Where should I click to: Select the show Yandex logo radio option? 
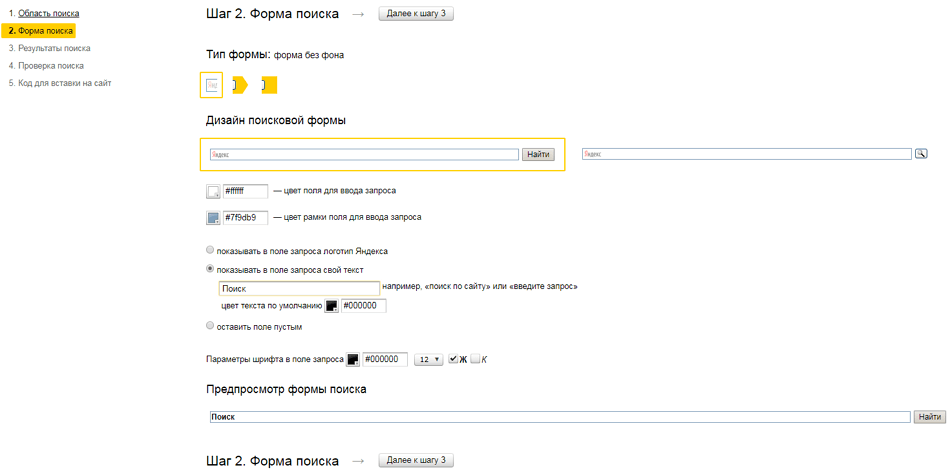tap(210, 250)
